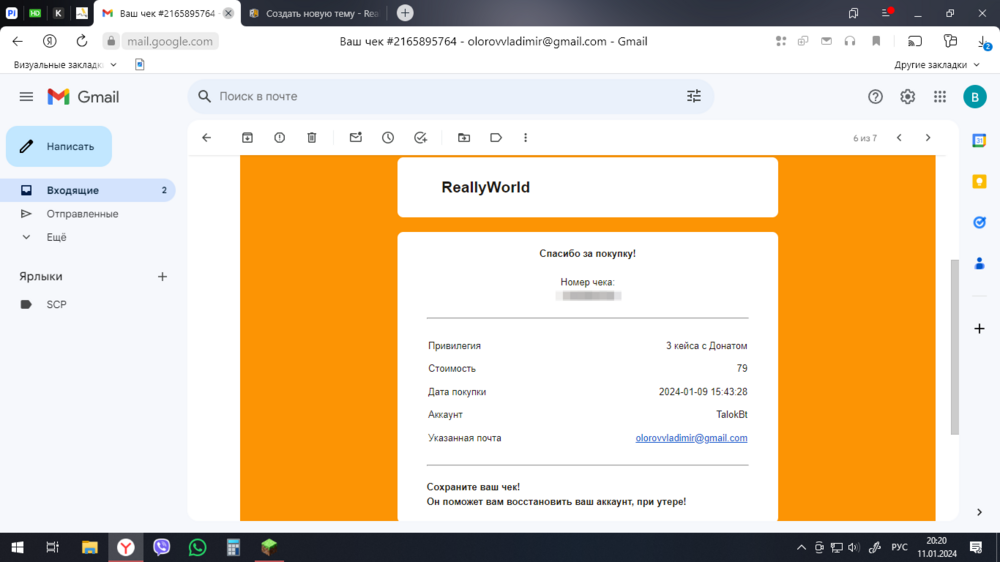Open Google Keep side panel
Image resolution: width=1000 pixels, height=562 pixels.
pyautogui.click(x=980, y=182)
